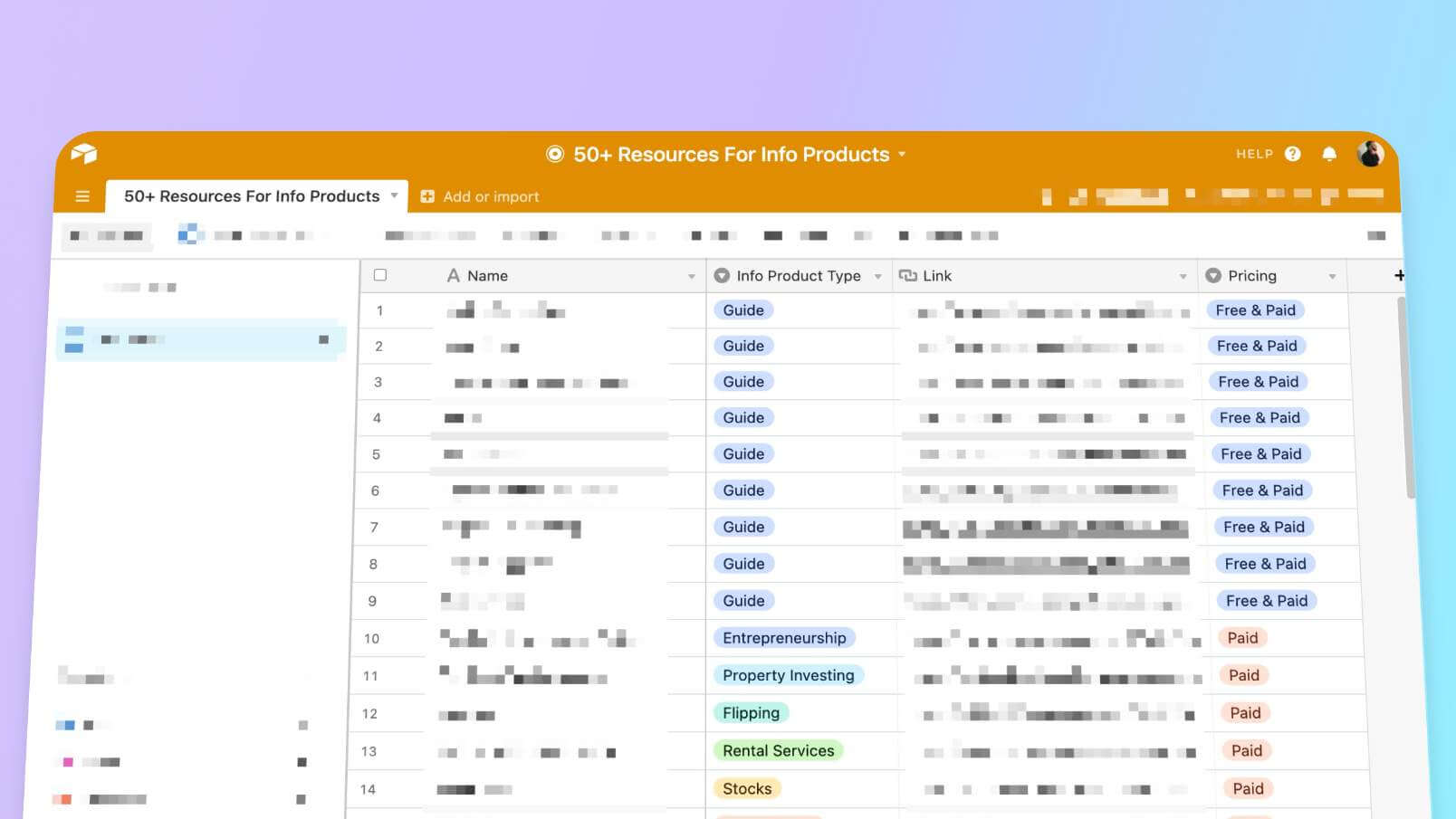Click the plus icon beside Add or import
The image size is (1456, 819).
427,196
